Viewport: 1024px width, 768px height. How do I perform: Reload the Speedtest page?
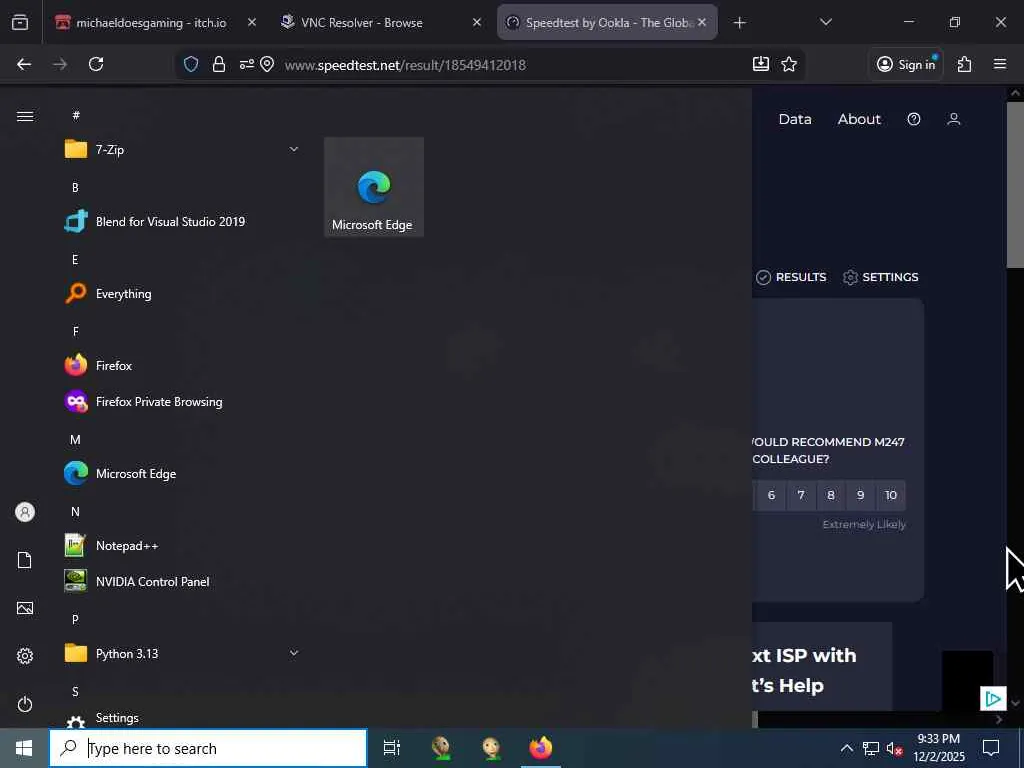tap(96, 64)
